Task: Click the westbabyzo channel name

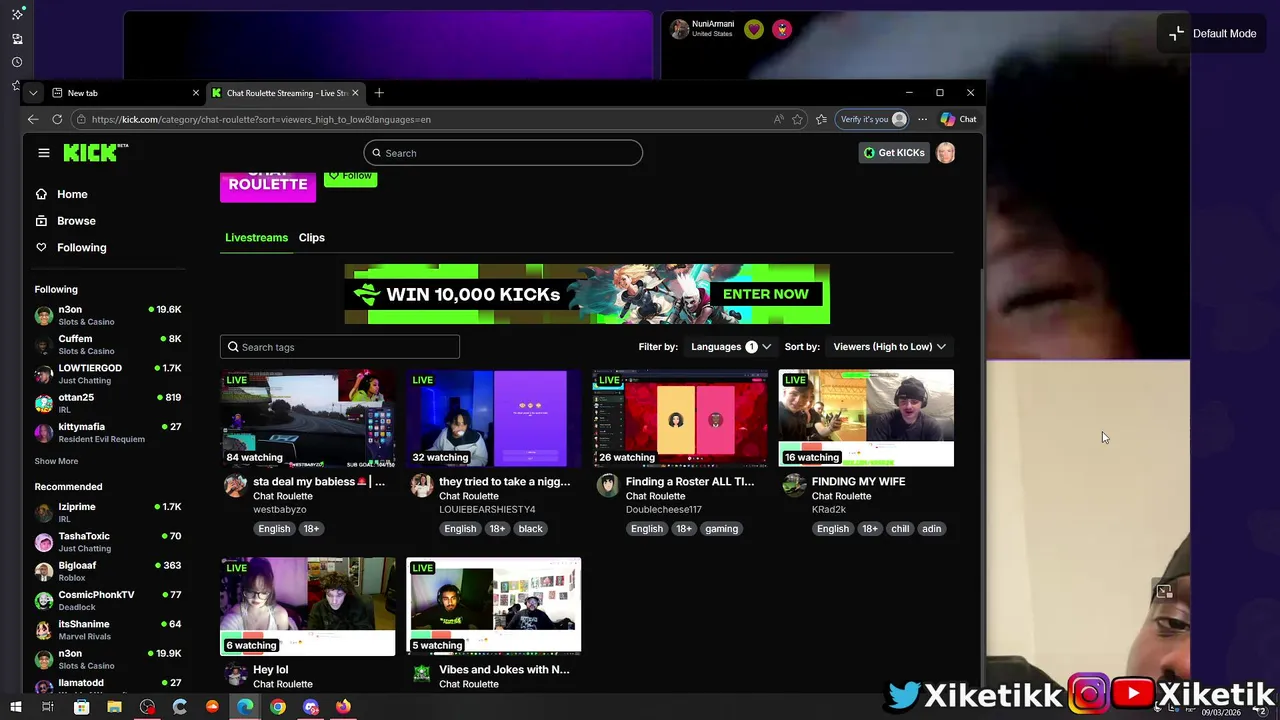Action: coord(280,510)
